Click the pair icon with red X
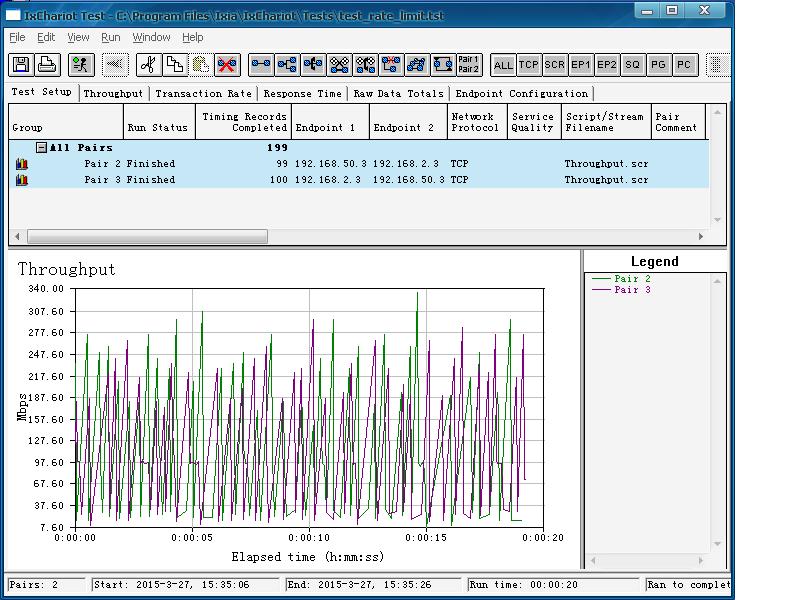 391,65
